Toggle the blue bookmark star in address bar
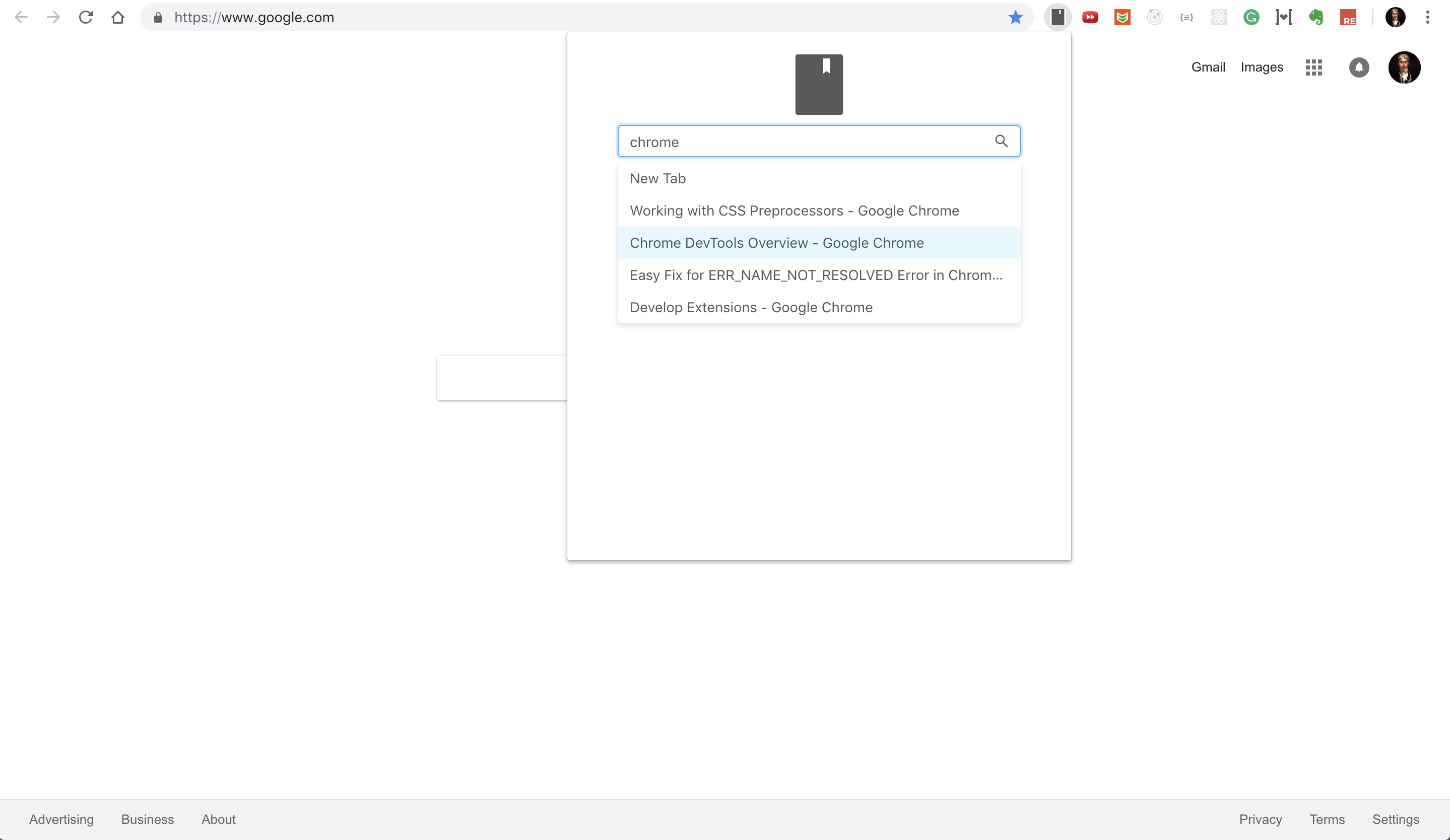Image resolution: width=1450 pixels, height=840 pixels. (1016, 17)
